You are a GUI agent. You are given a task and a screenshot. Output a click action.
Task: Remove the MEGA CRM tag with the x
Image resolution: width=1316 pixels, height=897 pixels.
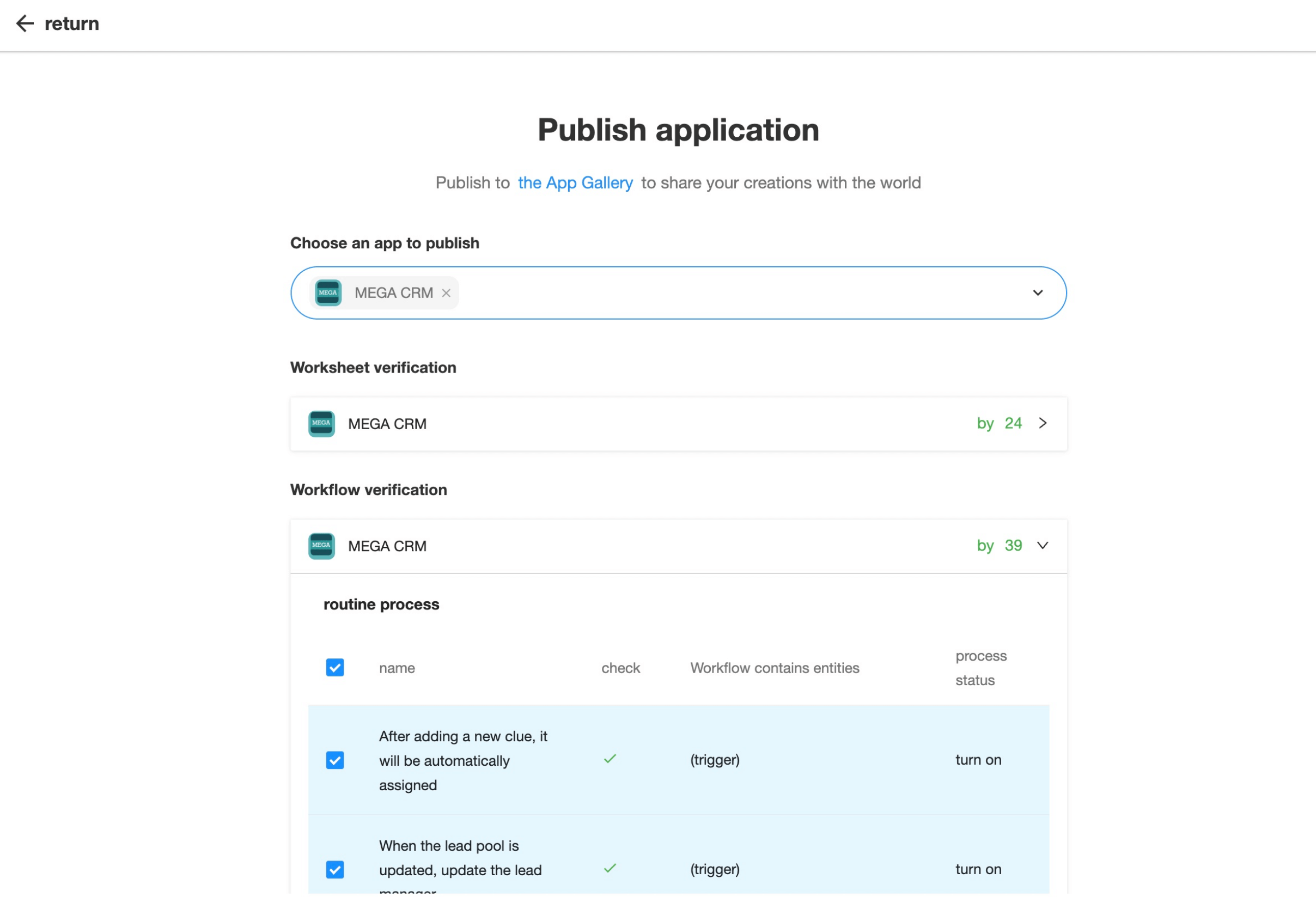pyautogui.click(x=446, y=294)
